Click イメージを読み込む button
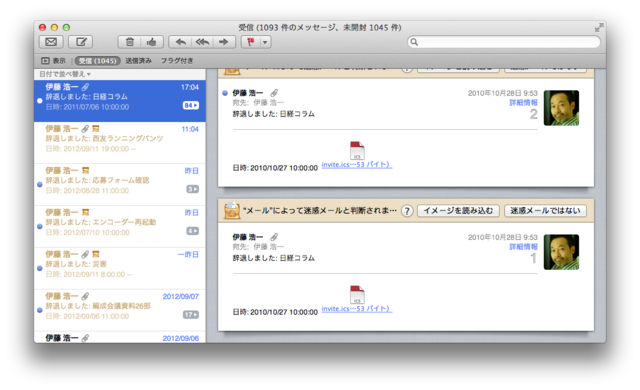This screenshot has height=390, width=640. point(458,211)
